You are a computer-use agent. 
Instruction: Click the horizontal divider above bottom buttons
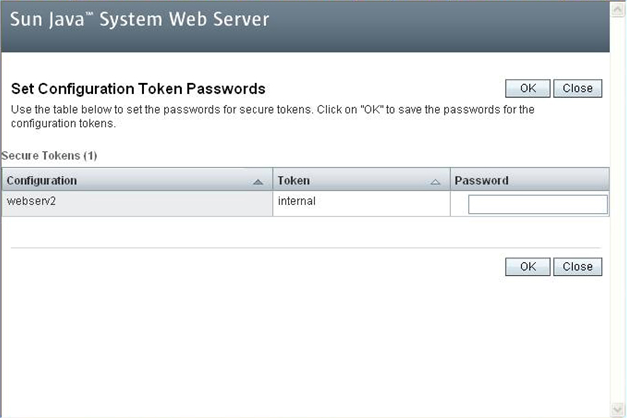coord(306,248)
